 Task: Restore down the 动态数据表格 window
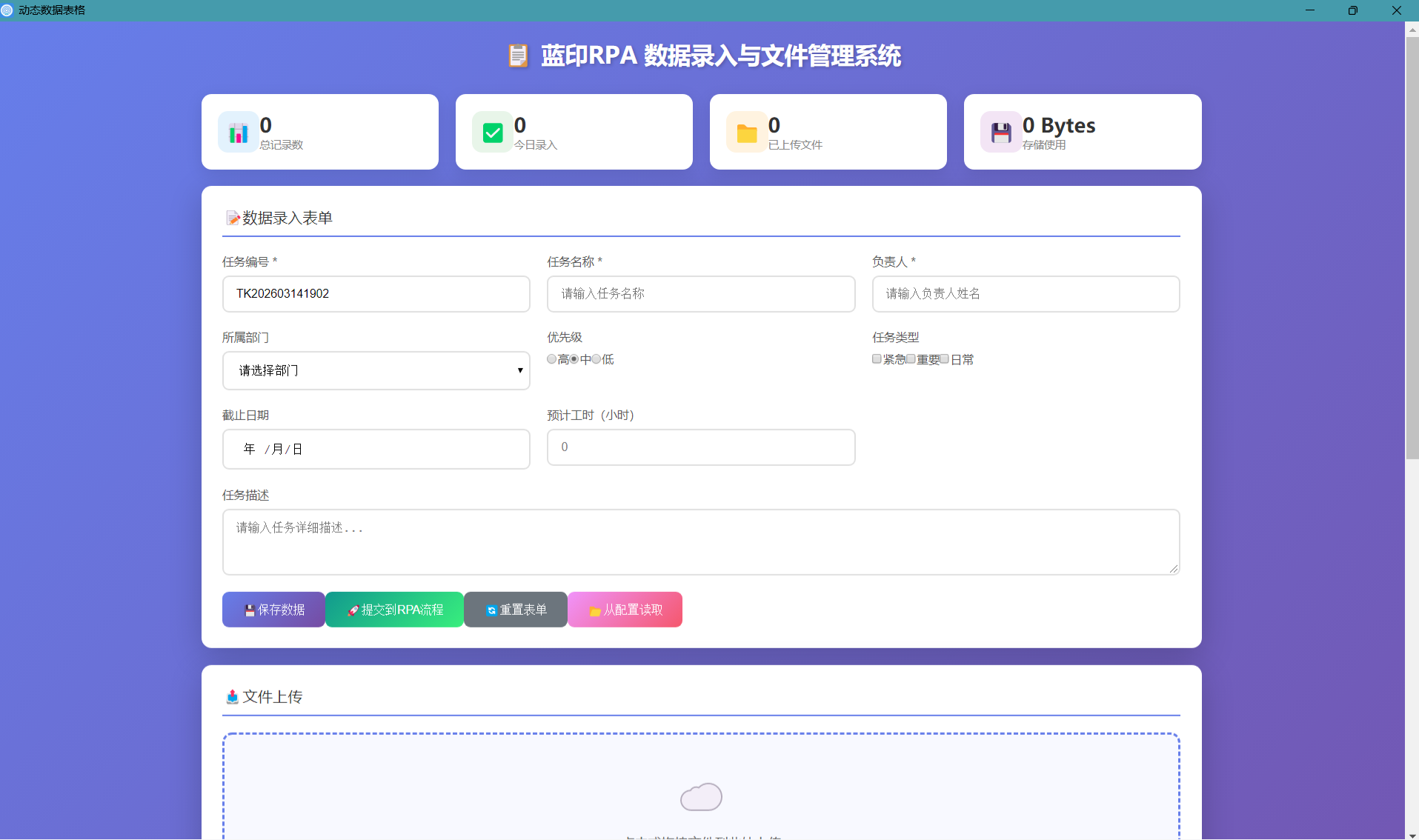coord(1353,10)
